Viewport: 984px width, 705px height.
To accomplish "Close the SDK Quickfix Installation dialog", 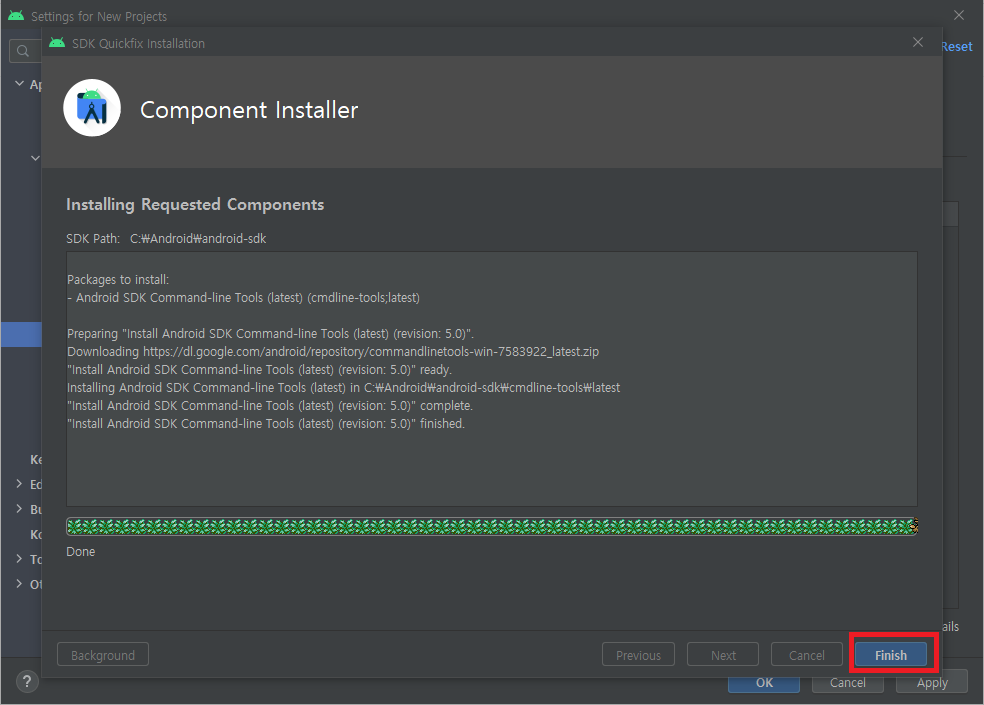I will pos(917,42).
